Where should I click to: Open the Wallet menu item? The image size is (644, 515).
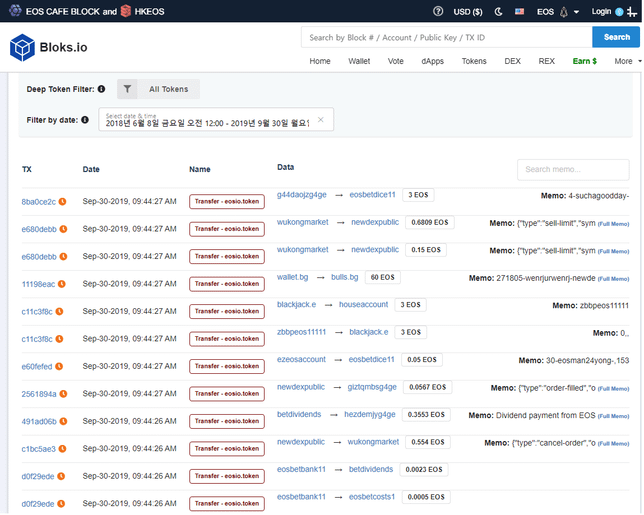tap(359, 61)
